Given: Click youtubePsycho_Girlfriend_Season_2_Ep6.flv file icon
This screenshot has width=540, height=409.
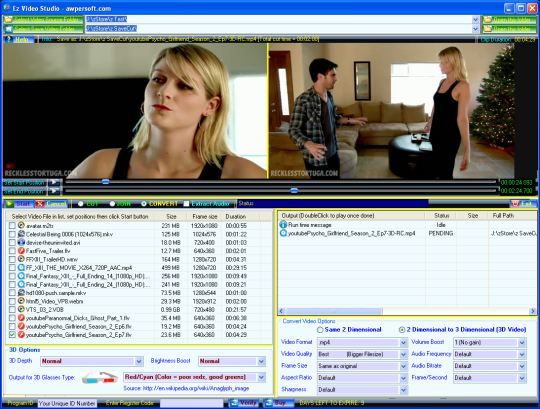Looking at the screenshot, I should point(21,326).
